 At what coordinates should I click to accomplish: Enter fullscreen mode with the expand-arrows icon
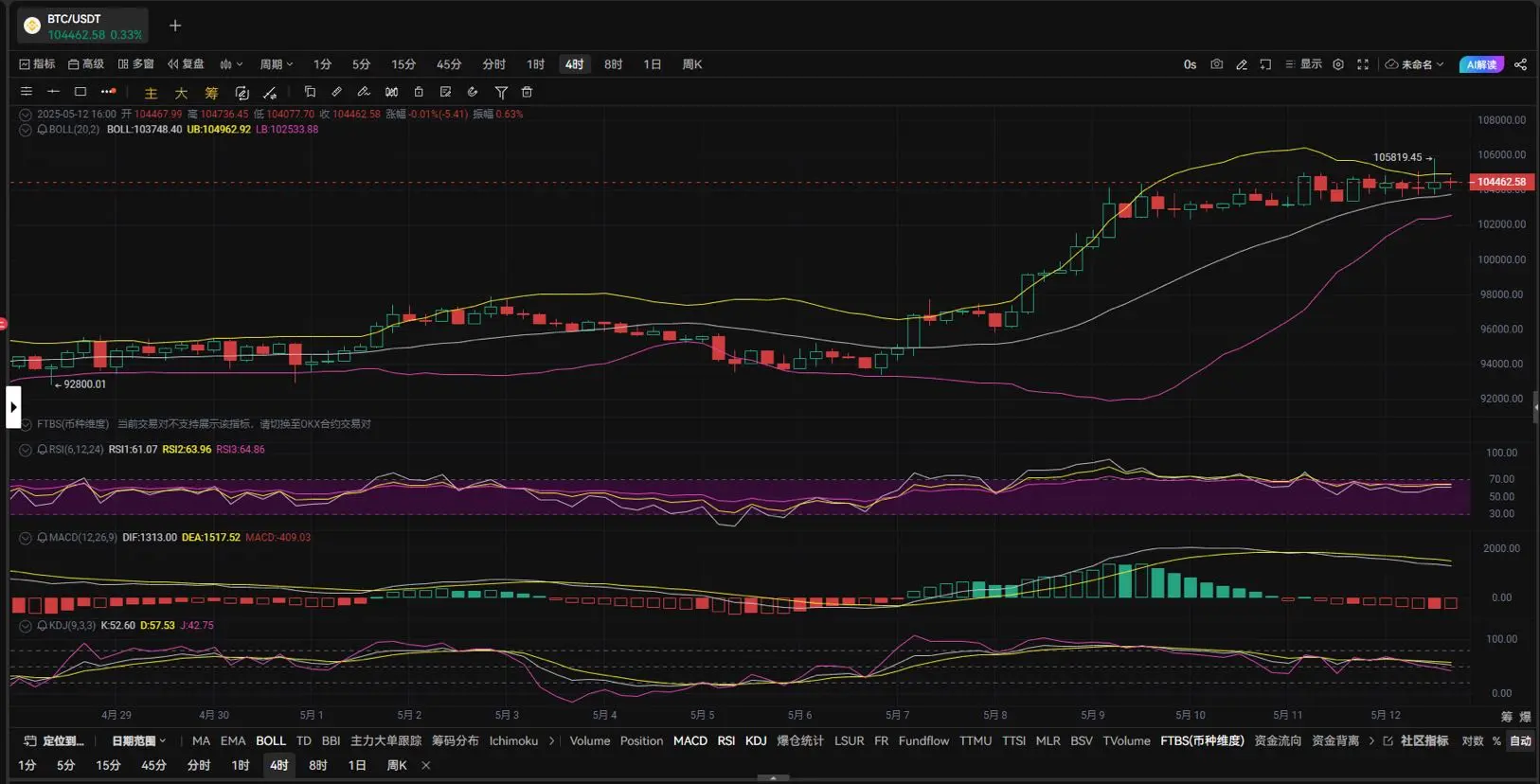[1363, 64]
